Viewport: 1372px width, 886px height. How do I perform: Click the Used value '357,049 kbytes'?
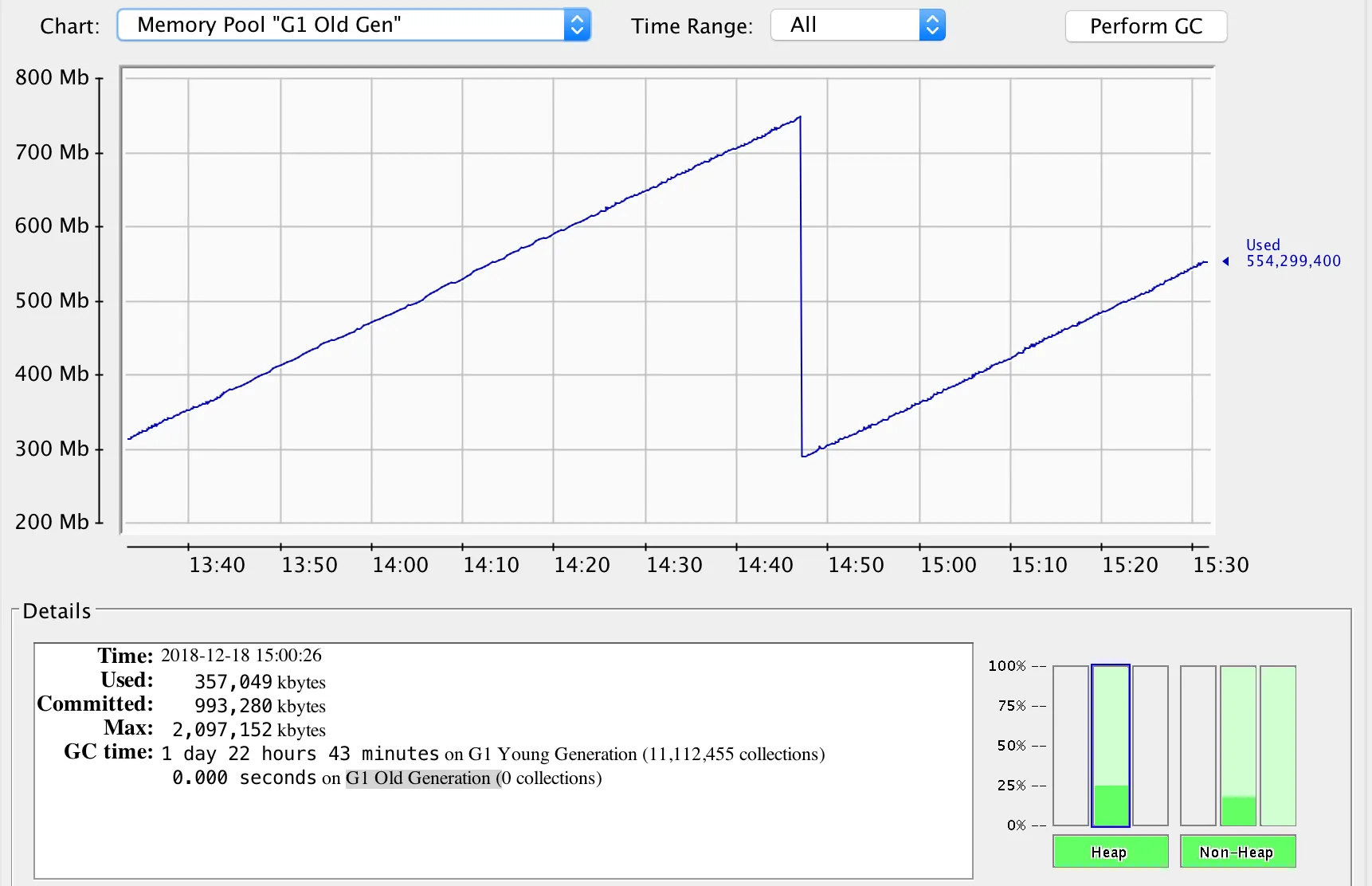pos(260,682)
